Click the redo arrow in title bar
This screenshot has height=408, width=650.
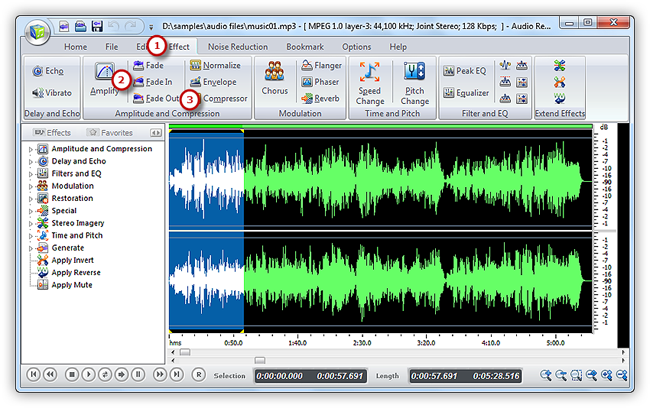click(x=131, y=27)
